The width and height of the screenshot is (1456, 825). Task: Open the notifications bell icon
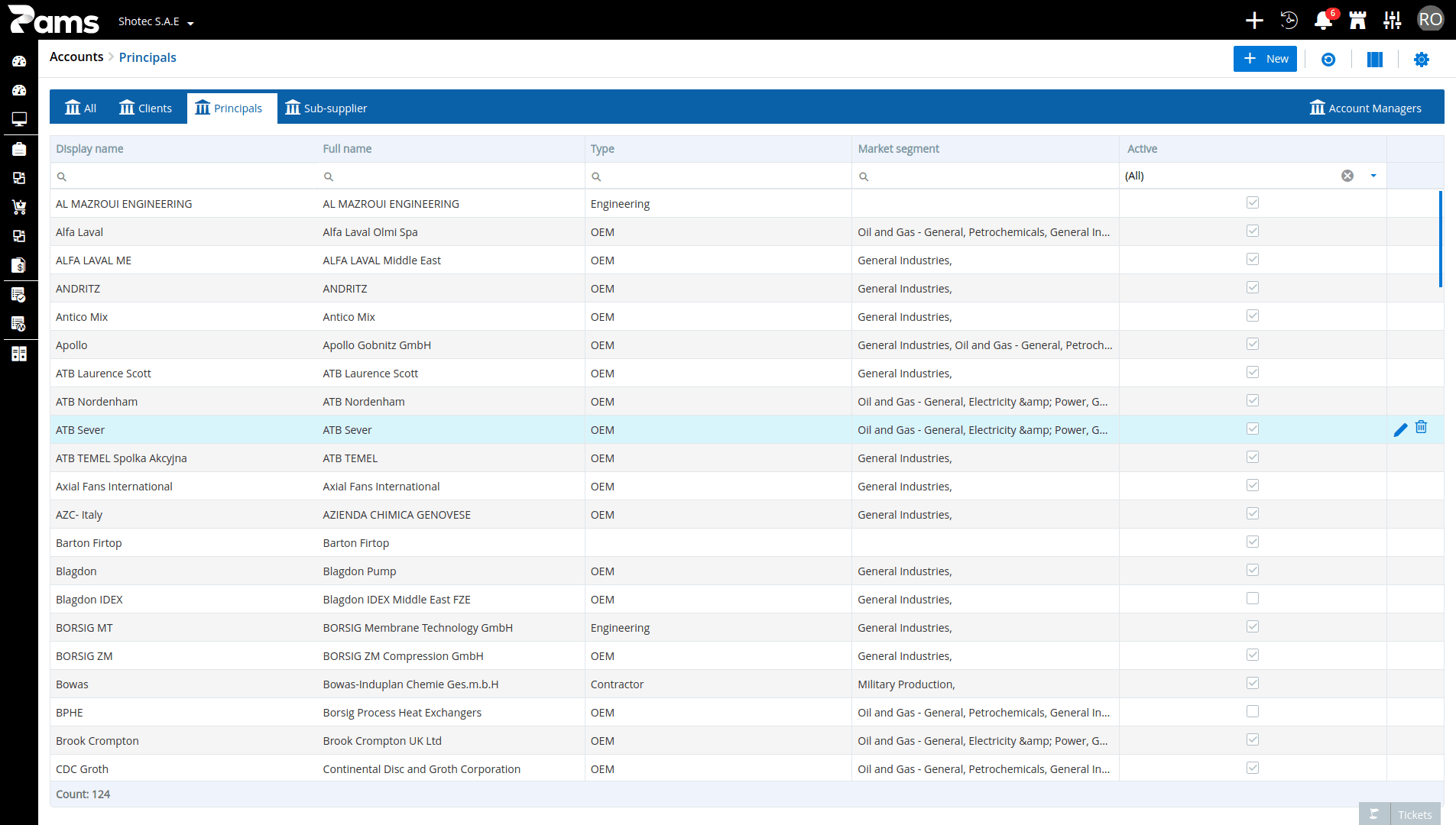(x=1323, y=21)
